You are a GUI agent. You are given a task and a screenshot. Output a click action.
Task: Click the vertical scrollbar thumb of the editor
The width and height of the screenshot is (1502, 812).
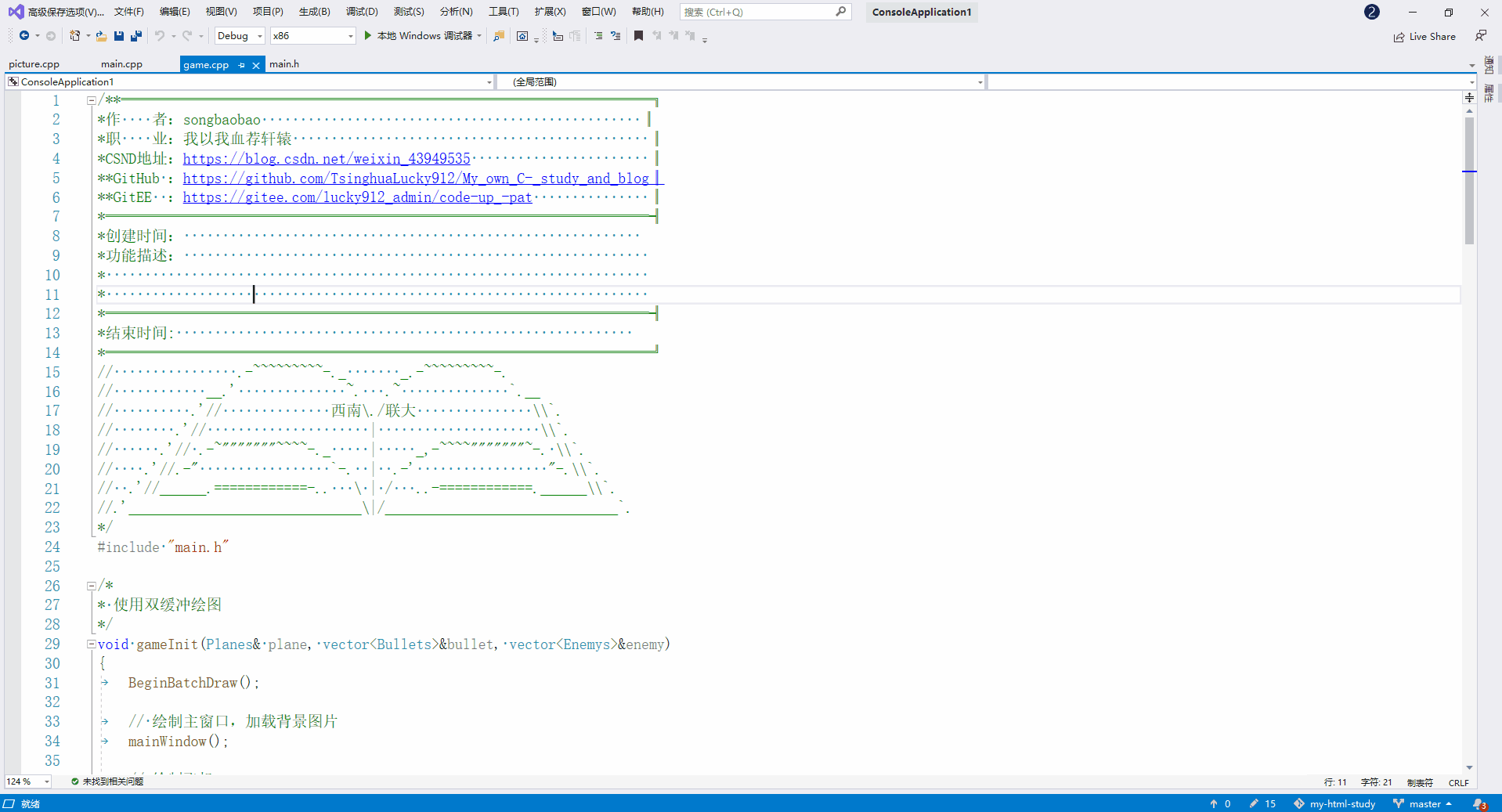pyautogui.click(x=1469, y=180)
